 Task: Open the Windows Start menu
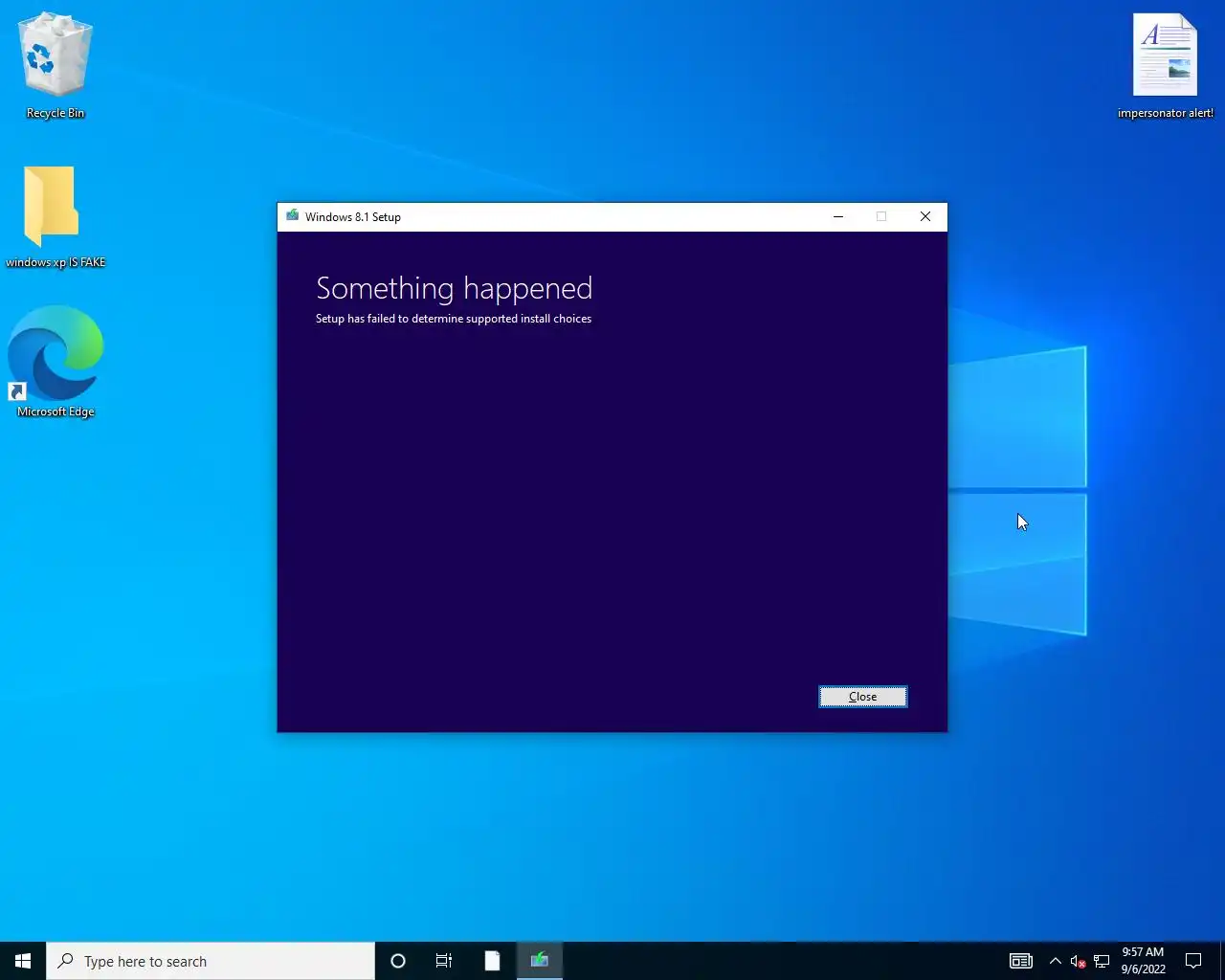23,961
